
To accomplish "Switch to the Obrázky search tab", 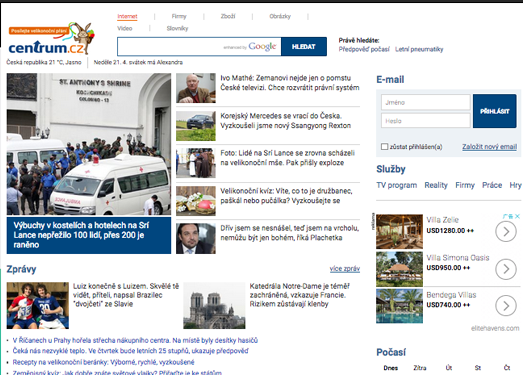I will point(280,16).
